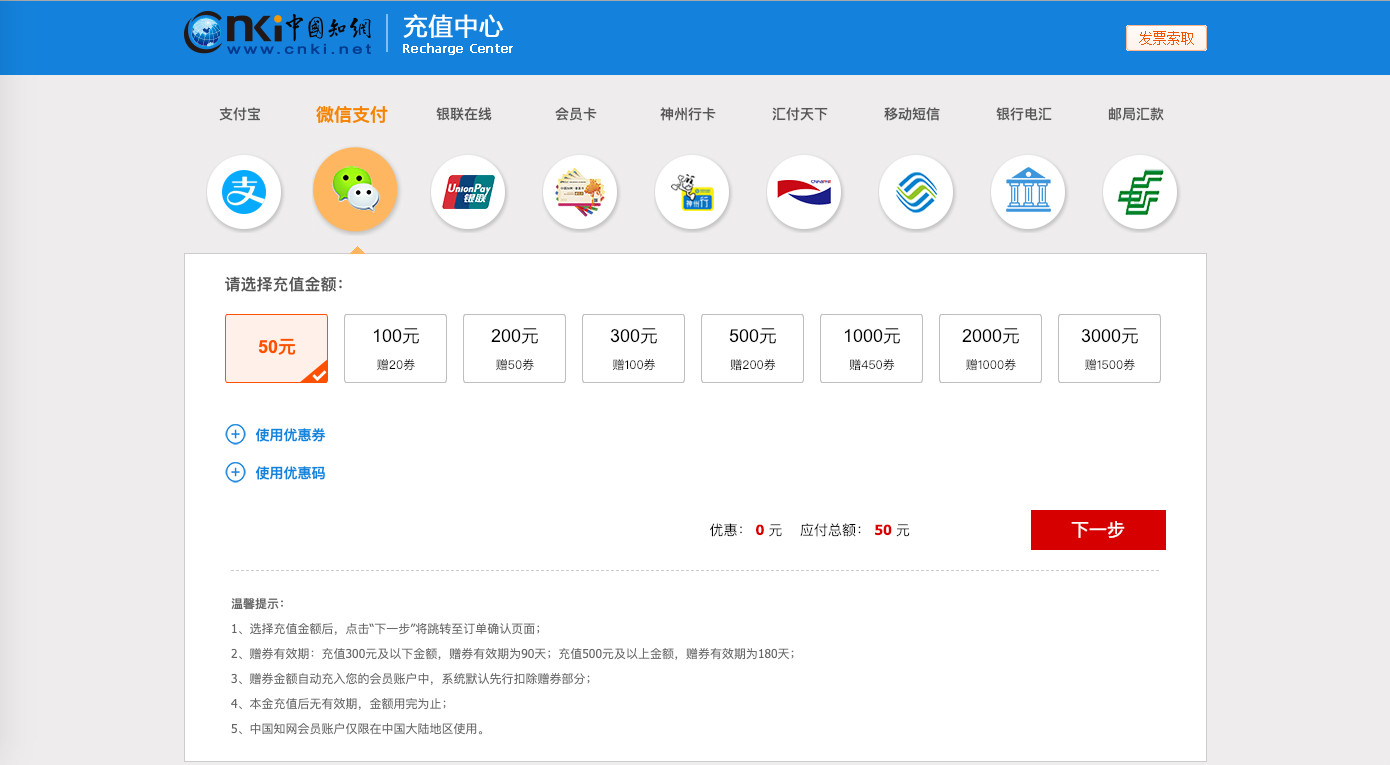Switch to the 微信支付 tab label
Screen dimensions: 1390x765
point(352,114)
